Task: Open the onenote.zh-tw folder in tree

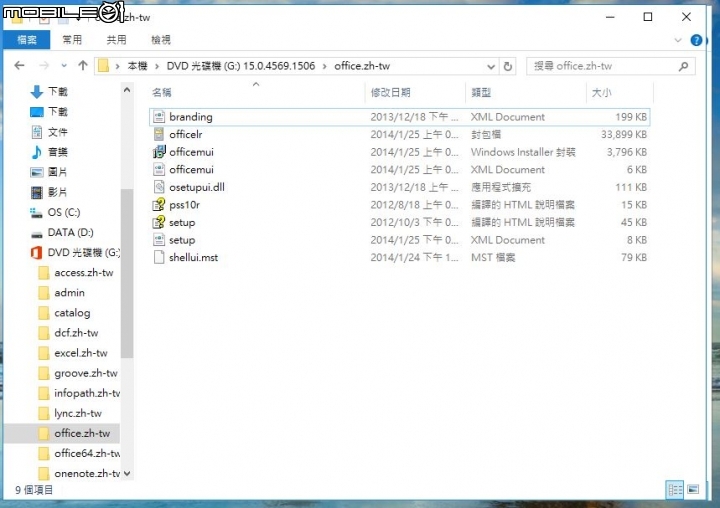Action: 79,474
